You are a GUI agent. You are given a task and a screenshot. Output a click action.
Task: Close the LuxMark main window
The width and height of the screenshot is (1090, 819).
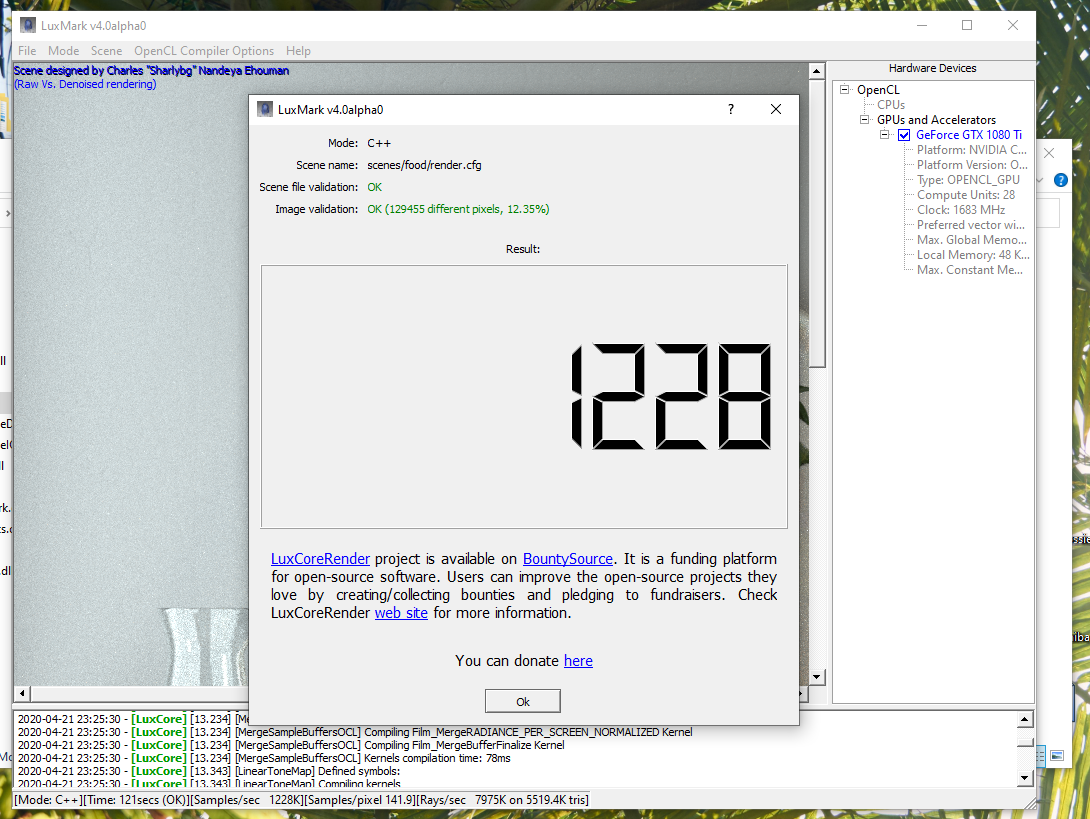1013,26
